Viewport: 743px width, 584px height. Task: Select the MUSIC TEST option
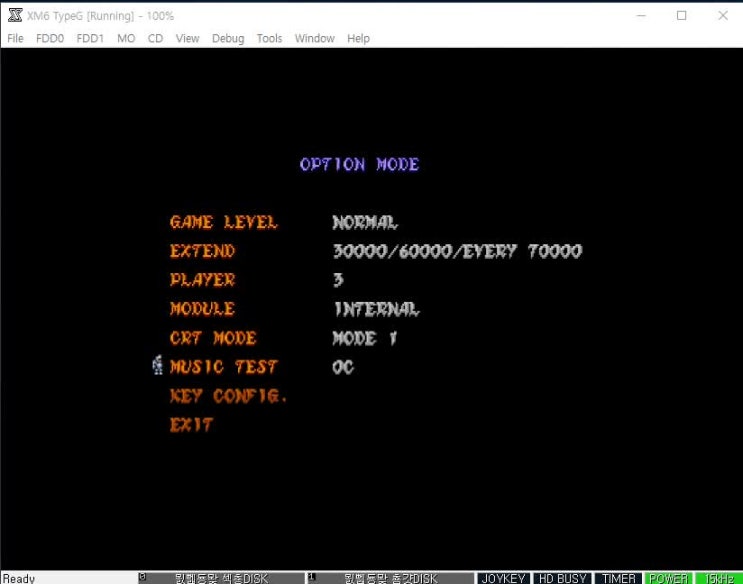pos(224,367)
